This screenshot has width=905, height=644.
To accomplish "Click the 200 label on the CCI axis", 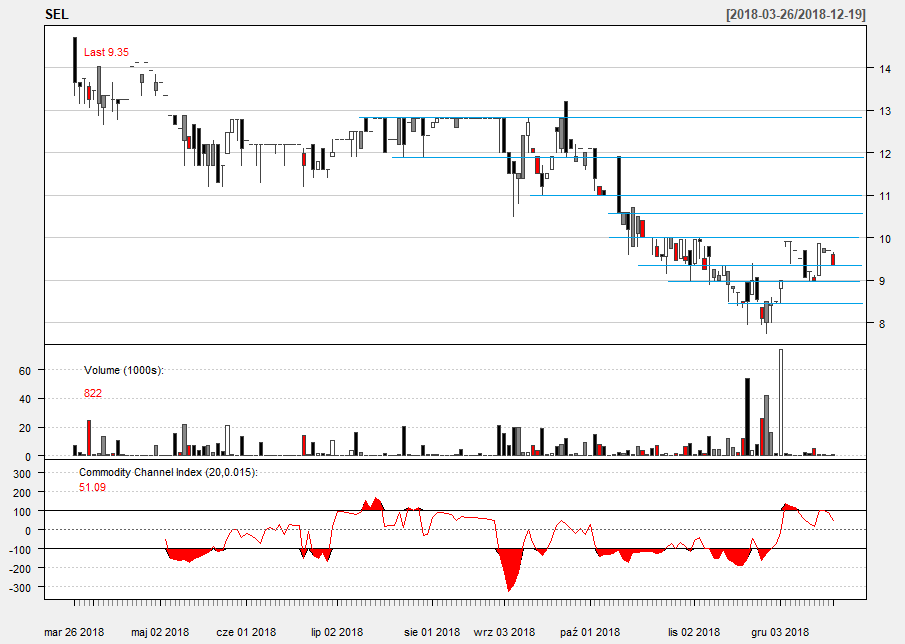I will pos(21,492).
